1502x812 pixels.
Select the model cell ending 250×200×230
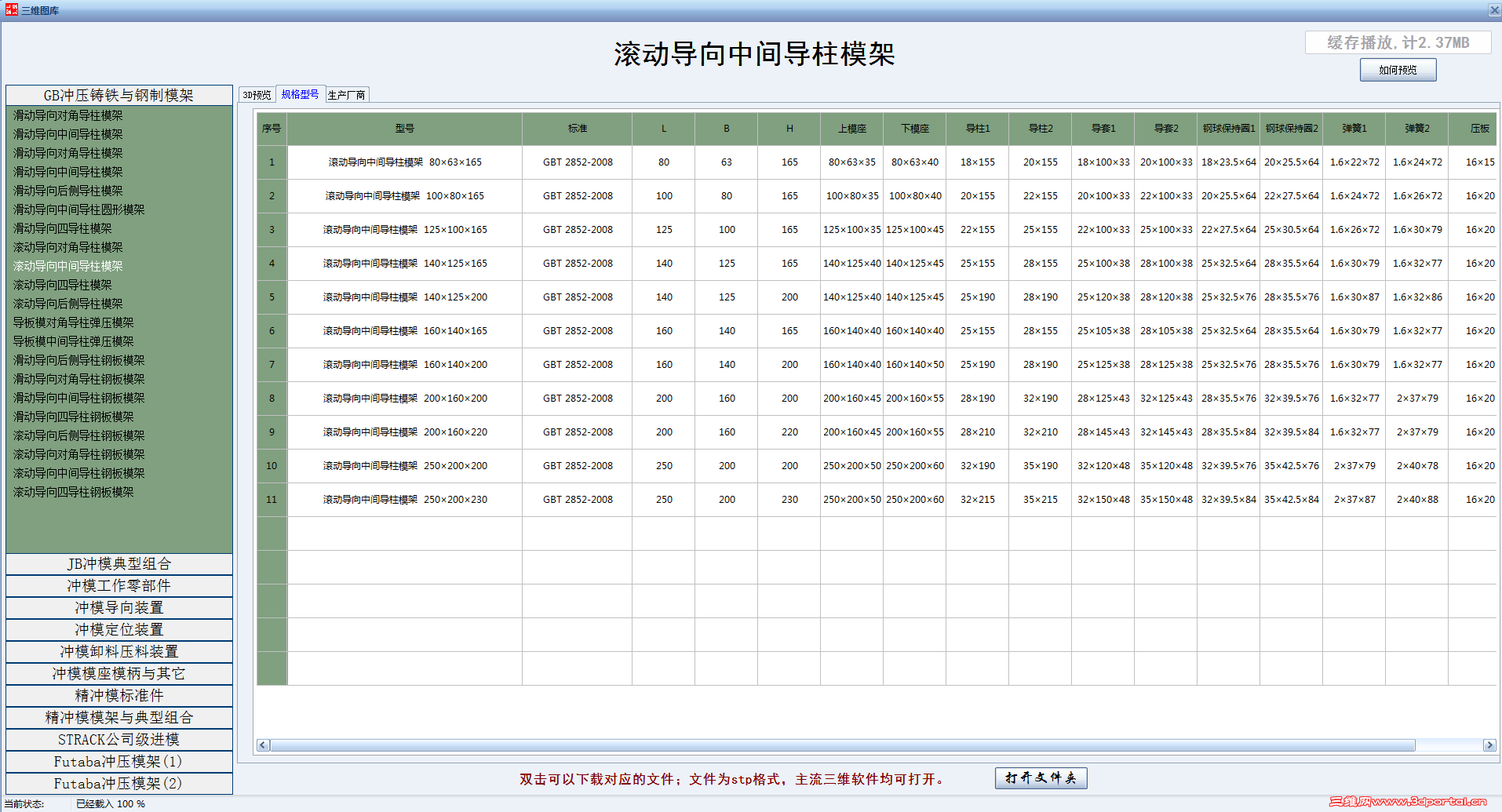pos(405,500)
